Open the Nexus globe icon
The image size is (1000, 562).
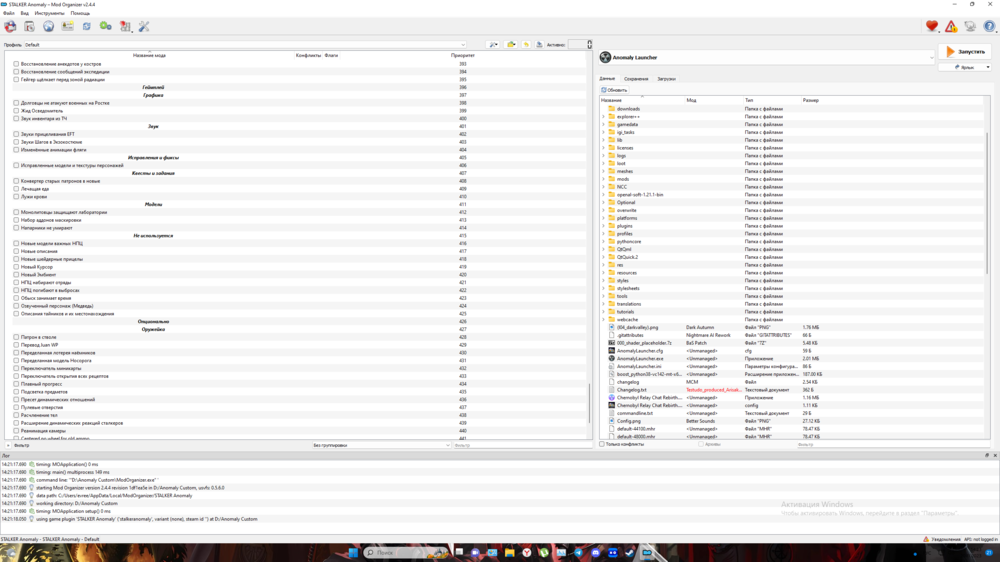48,26
